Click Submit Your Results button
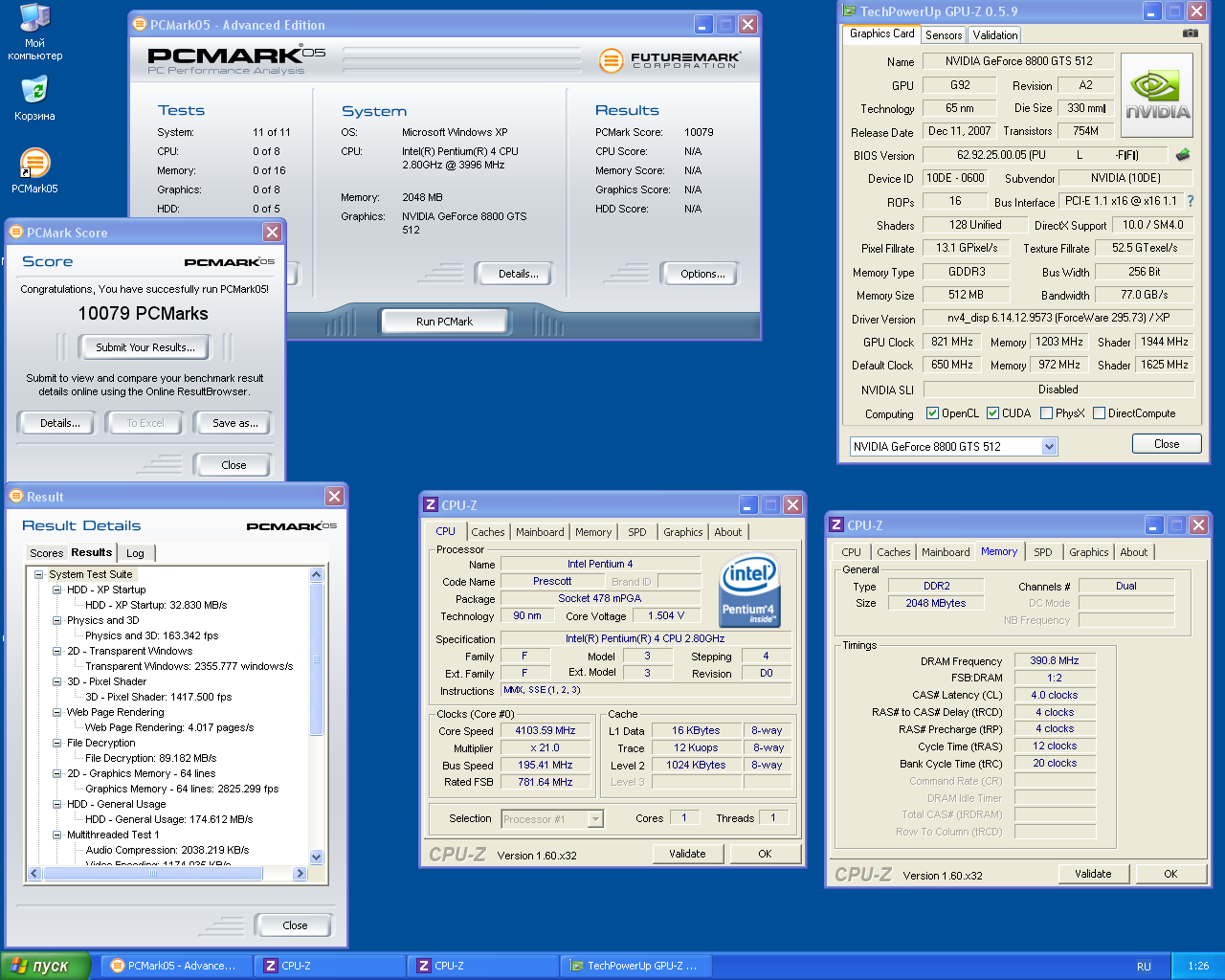Image resolution: width=1225 pixels, height=980 pixels. pyautogui.click(x=145, y=347)
